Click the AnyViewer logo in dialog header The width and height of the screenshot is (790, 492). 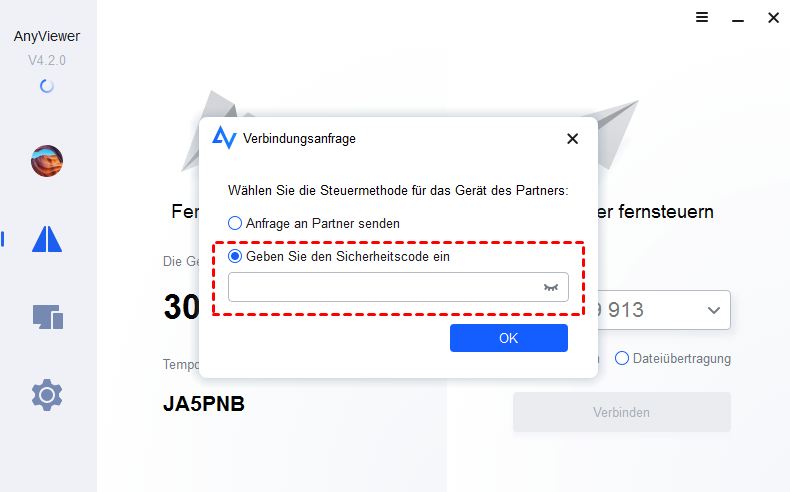tap(224, 137)
